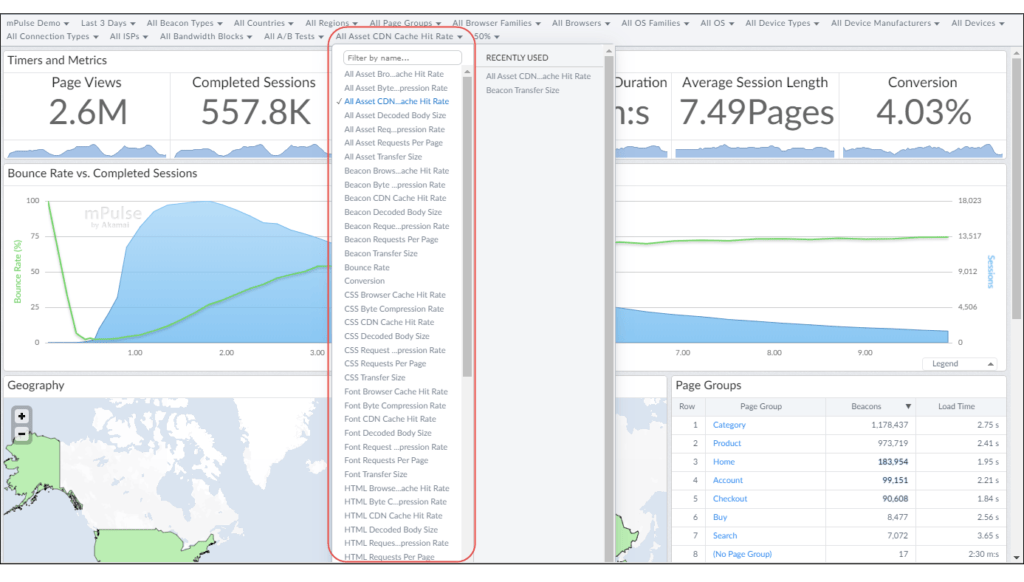Open All Browsers filter
Image resolution: width=1024 pixels, height=582 pixels.
[x=581, y=23]
